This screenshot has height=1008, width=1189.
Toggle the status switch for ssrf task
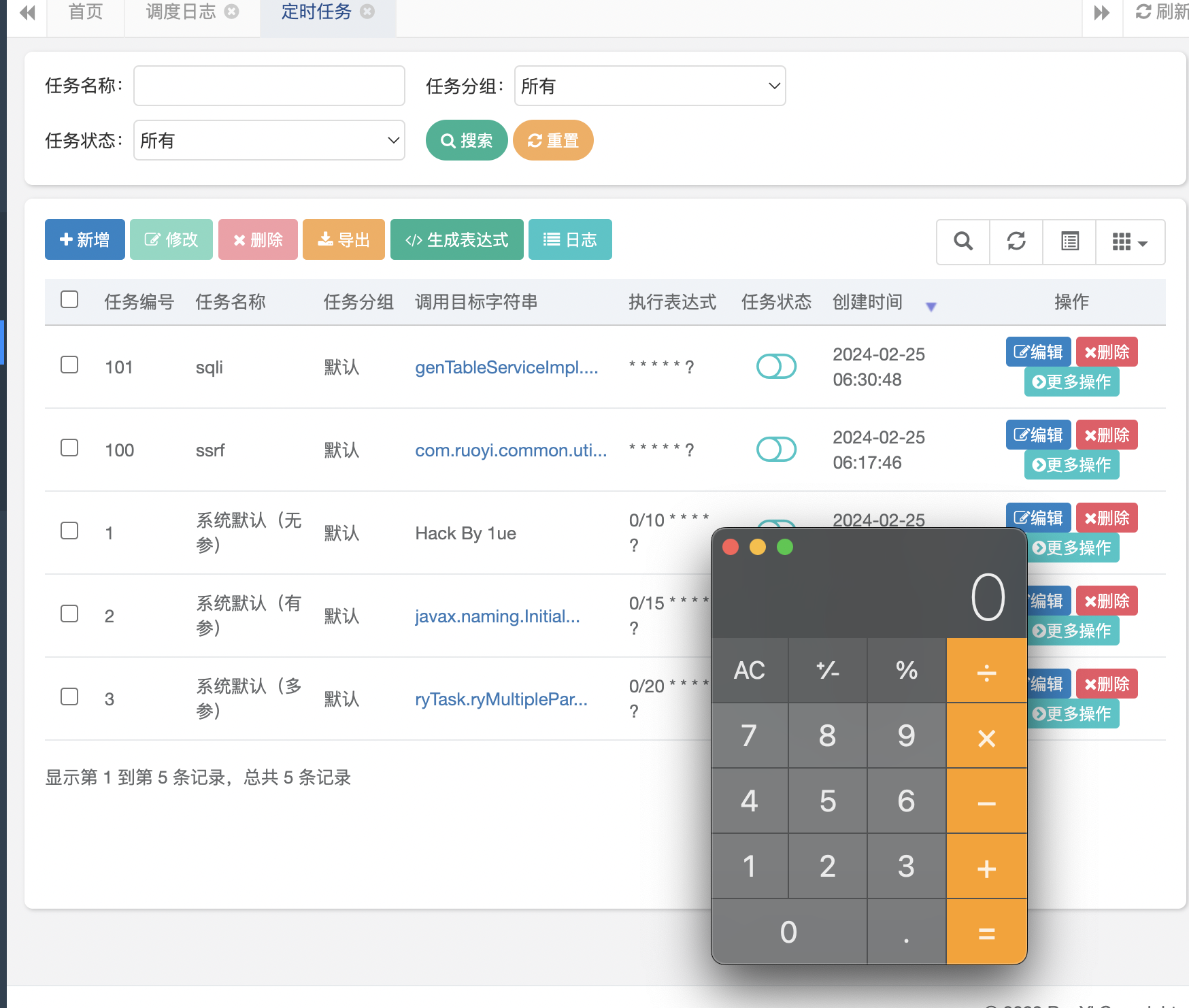[x=776, y=450]
